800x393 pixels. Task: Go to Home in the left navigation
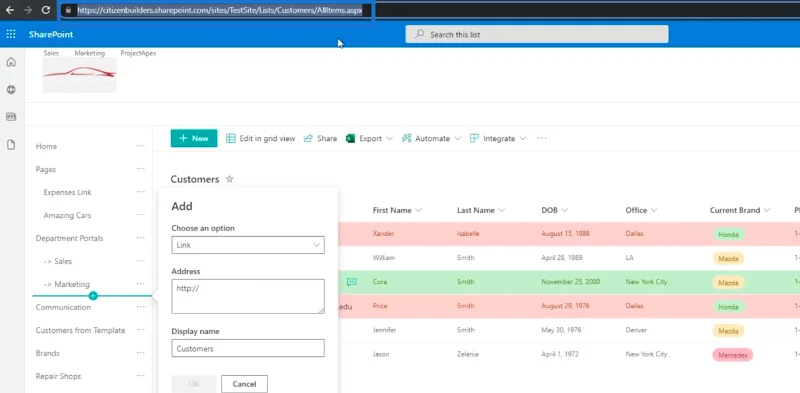click(x=46, y=146)
